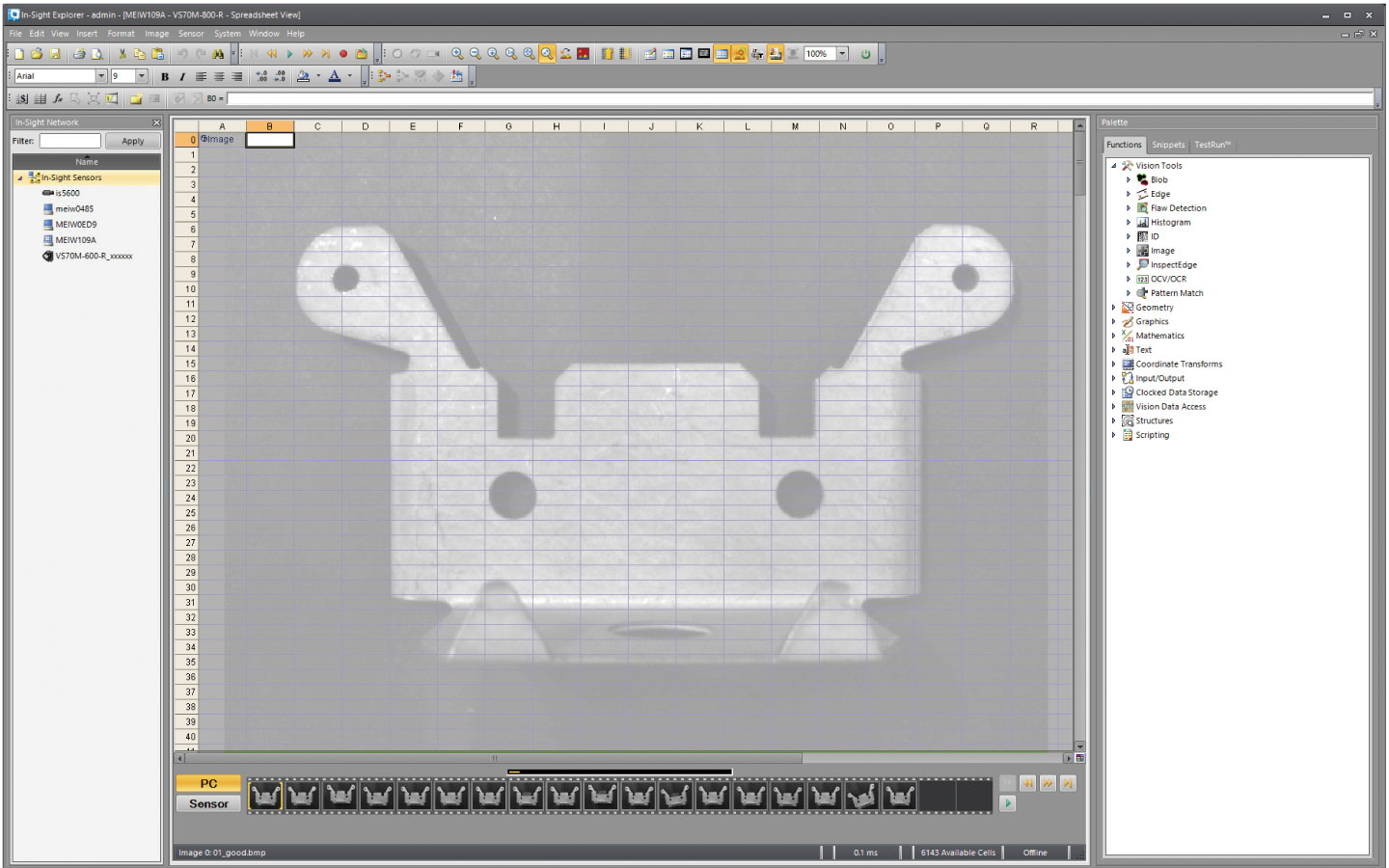The height and width of the screenshot is (868, 1389).
Task: Click the red Record button in toolbar
Action: (x=343, y=54)
